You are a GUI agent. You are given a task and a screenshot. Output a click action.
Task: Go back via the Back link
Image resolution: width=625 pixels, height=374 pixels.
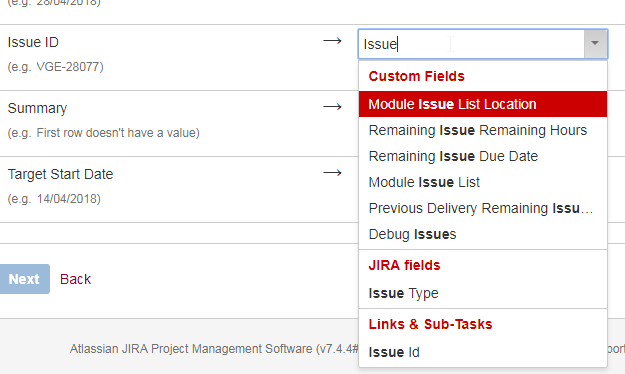click(75, 279)
